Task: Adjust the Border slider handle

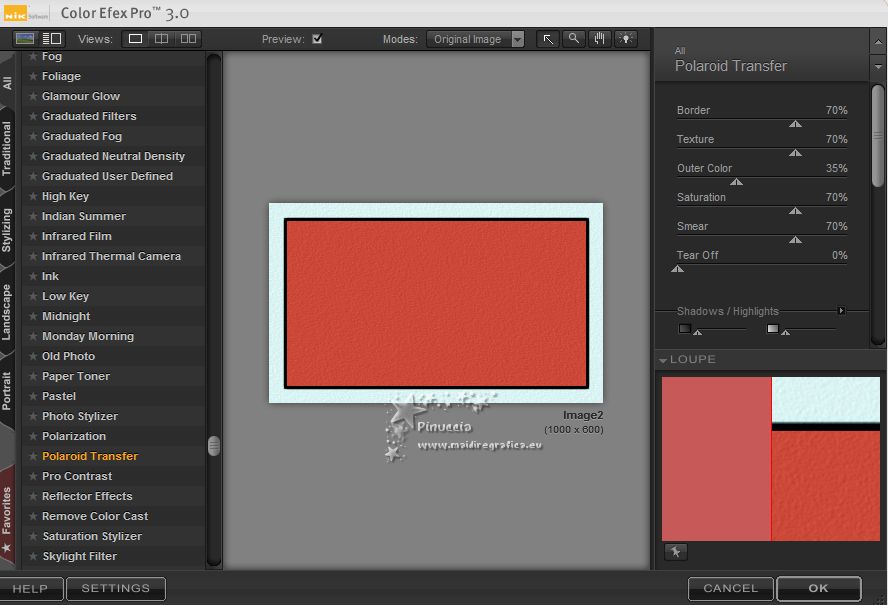Action: coord(795,123)
